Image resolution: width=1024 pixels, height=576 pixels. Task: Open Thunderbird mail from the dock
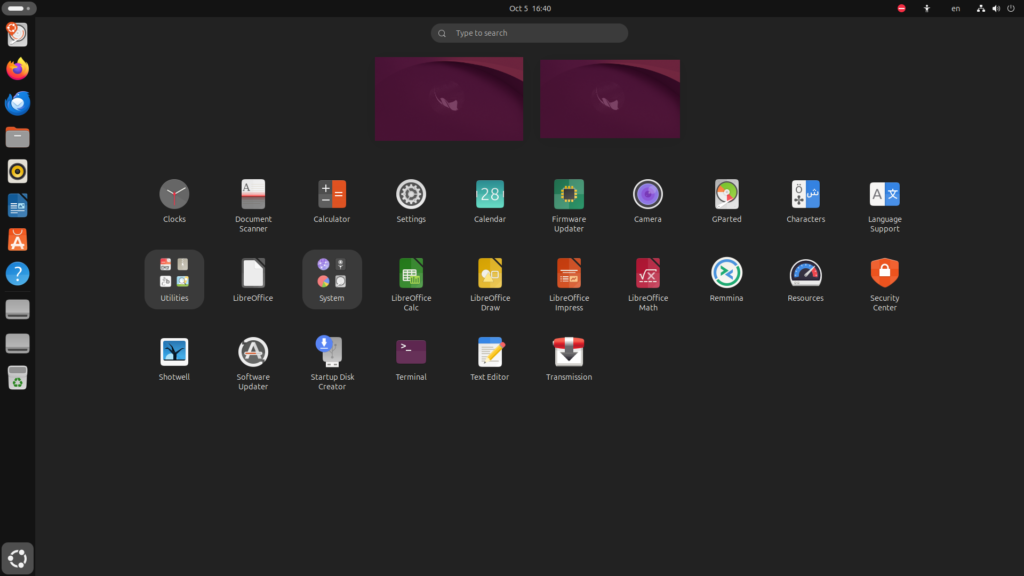18,103
